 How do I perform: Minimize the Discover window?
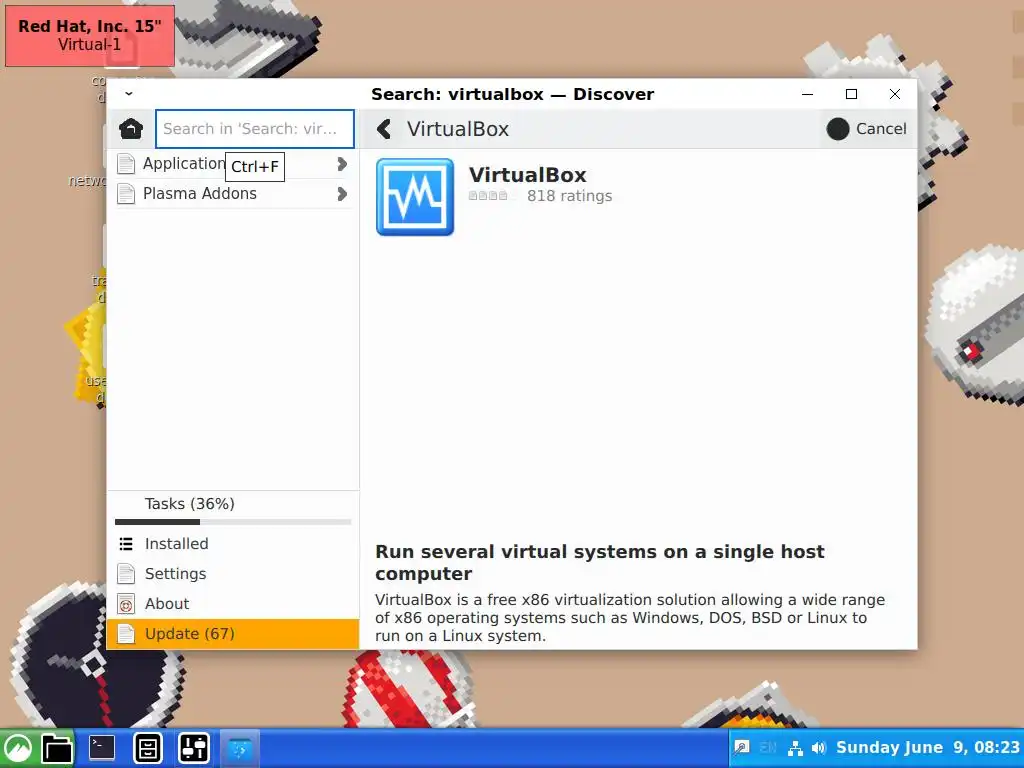point(808,94)
